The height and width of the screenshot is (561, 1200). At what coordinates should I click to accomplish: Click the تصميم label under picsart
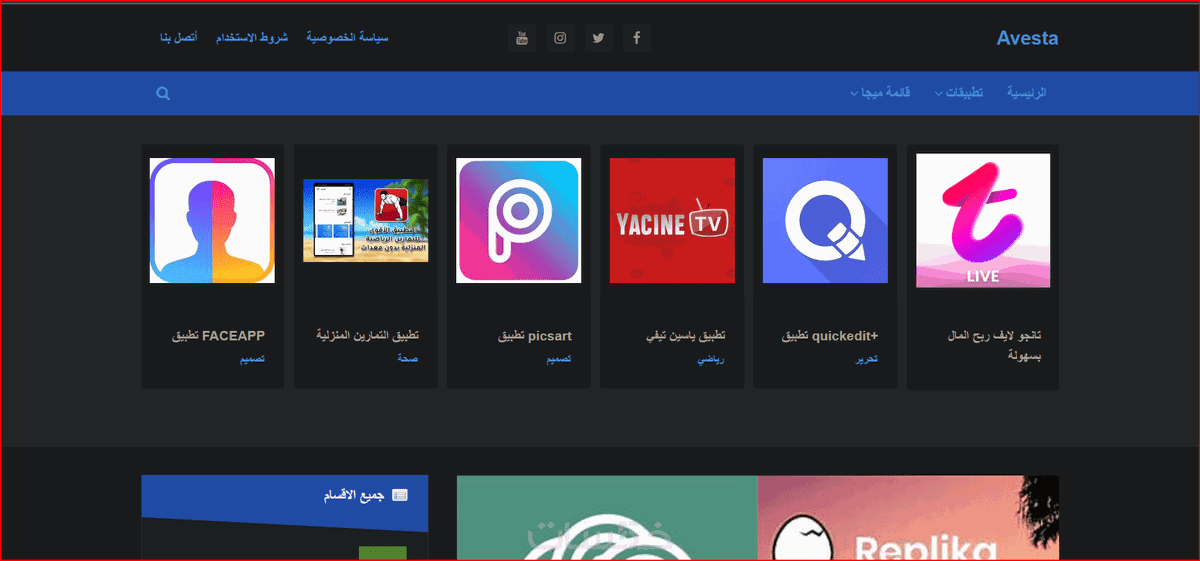click(558, 359)
